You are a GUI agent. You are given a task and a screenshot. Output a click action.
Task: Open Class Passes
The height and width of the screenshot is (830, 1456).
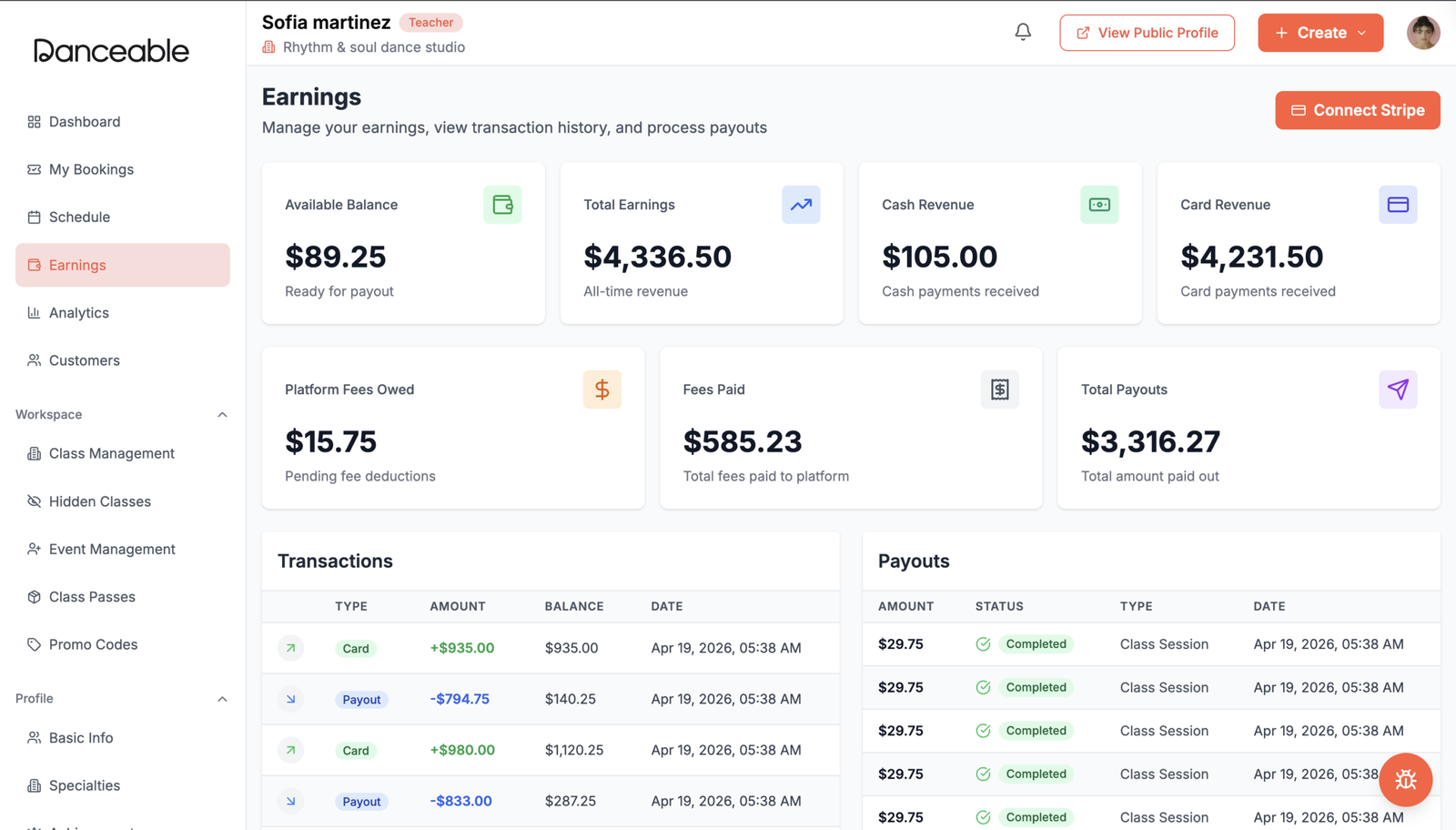point(122,597)
